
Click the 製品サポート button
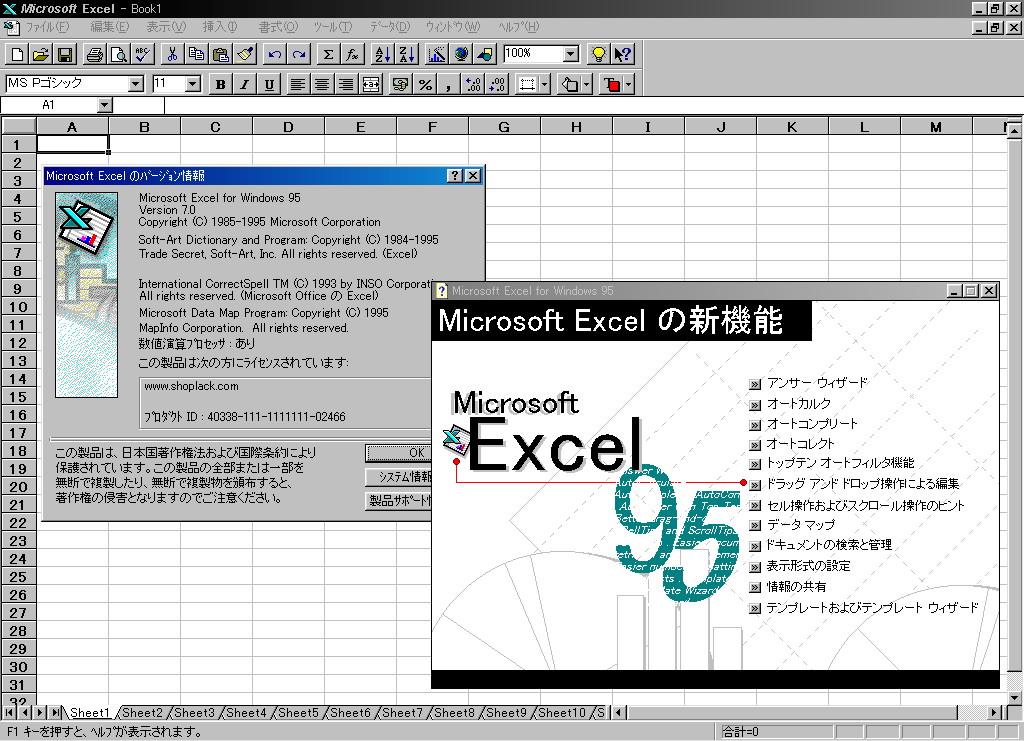coord(398,501)
